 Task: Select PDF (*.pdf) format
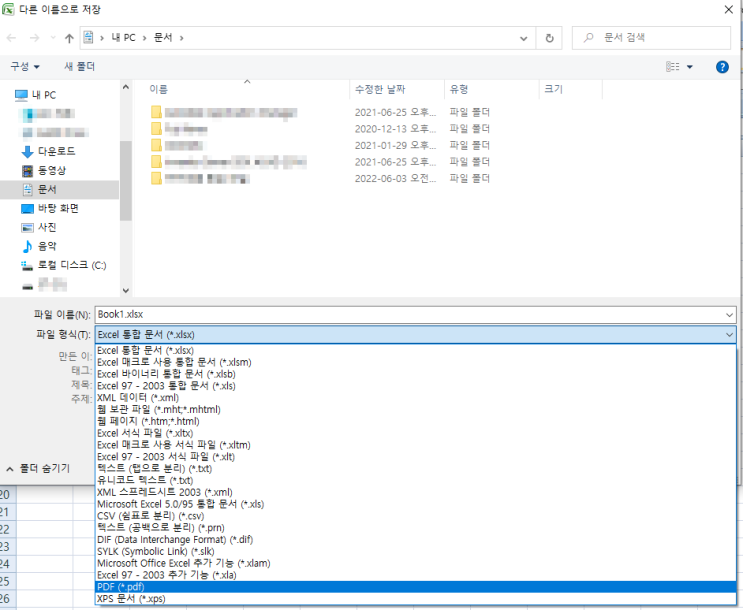coord(416,587)
